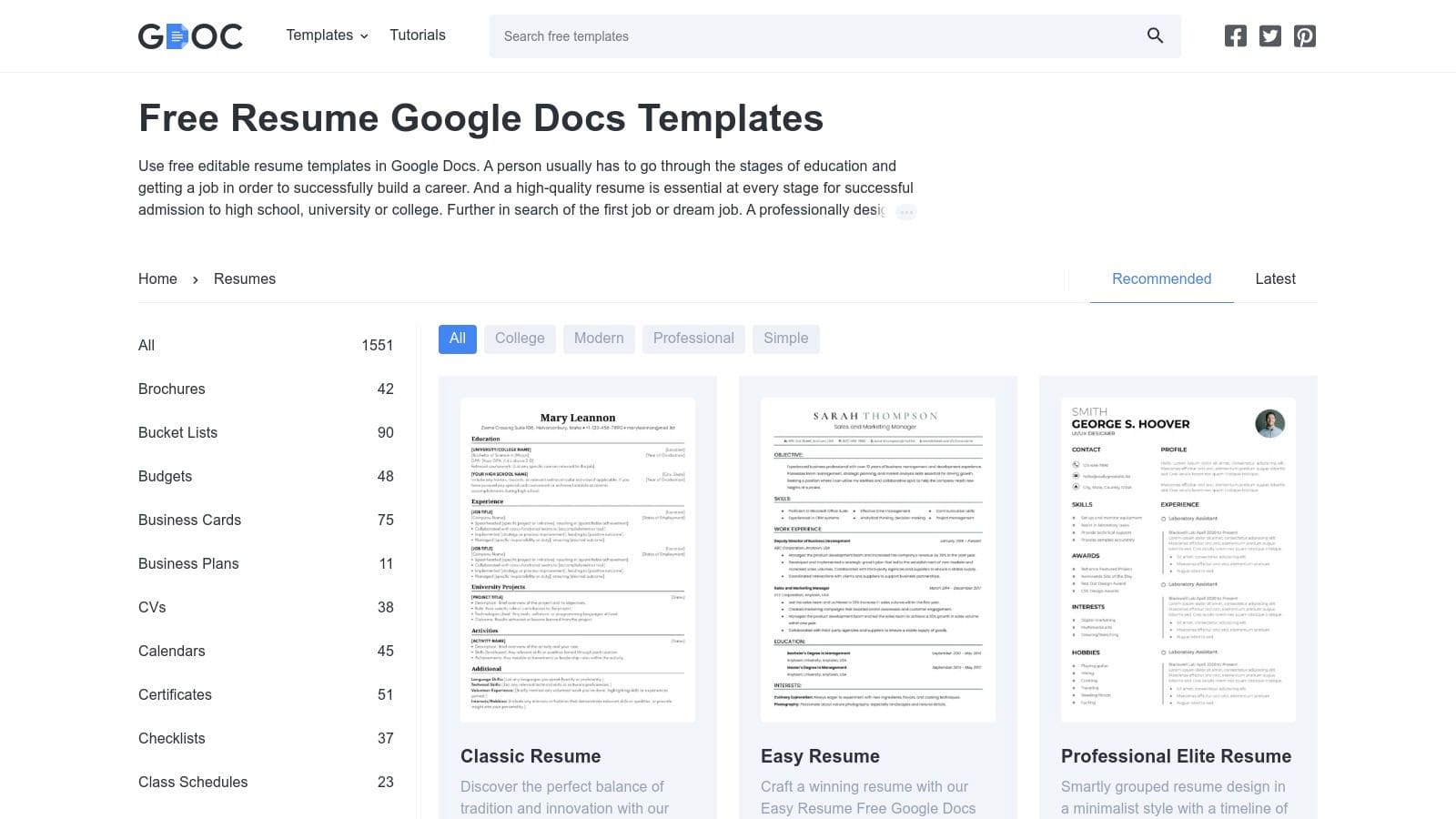Viewport: 1456px width, 819px height.
Task: Expand the truncated description via the ellipsis
Action: (x=906, y=211)
